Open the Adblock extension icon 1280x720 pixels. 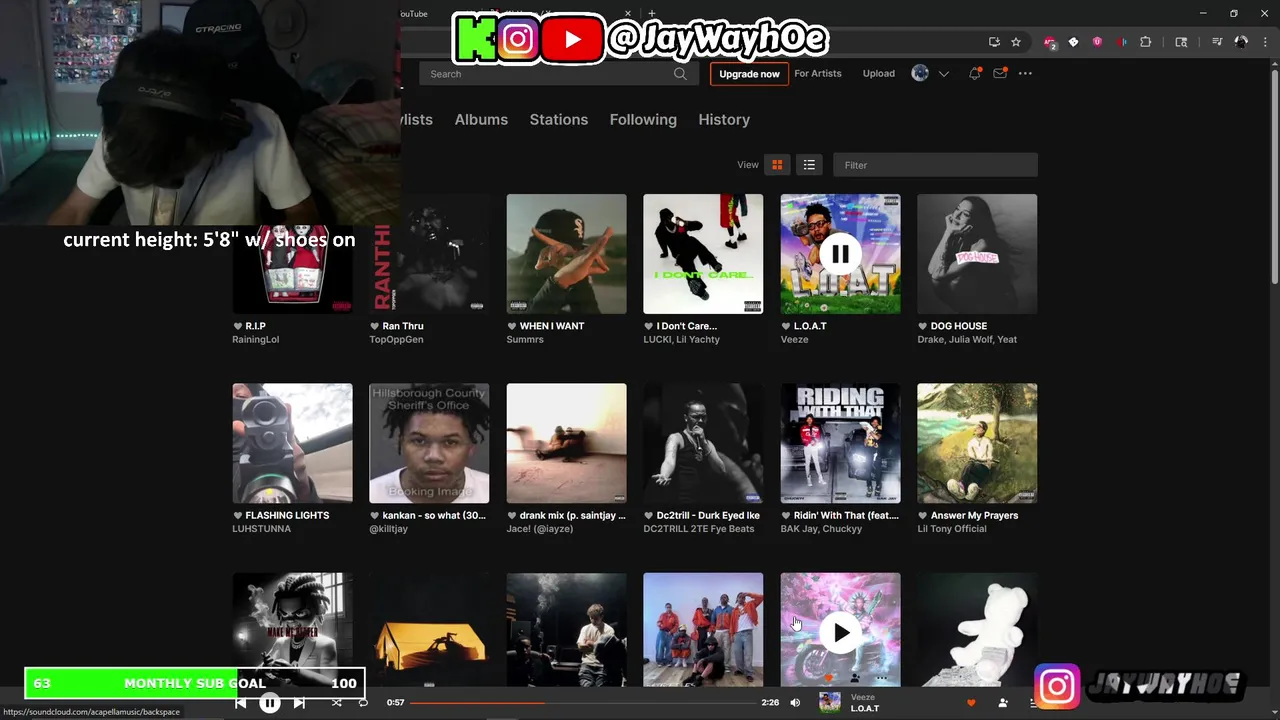coord(1049,42)
